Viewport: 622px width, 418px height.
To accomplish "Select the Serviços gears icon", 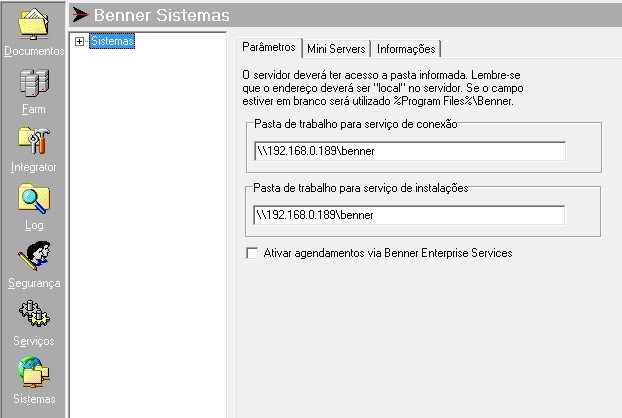I will [33, 314].
